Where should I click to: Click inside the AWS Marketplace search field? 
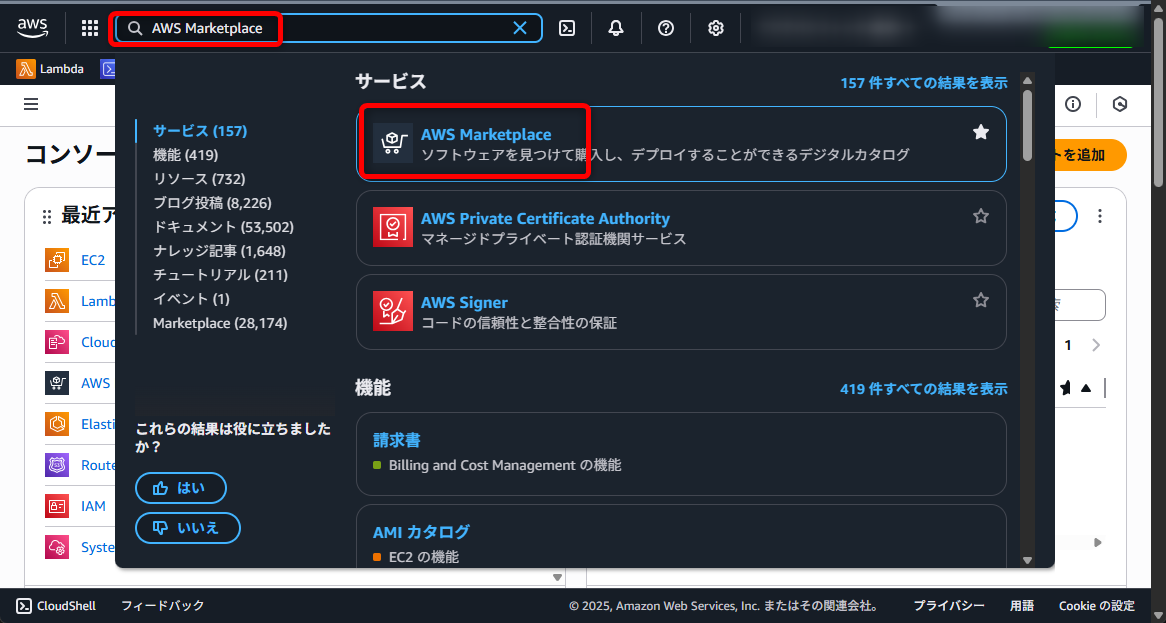[x=327, y=28]
